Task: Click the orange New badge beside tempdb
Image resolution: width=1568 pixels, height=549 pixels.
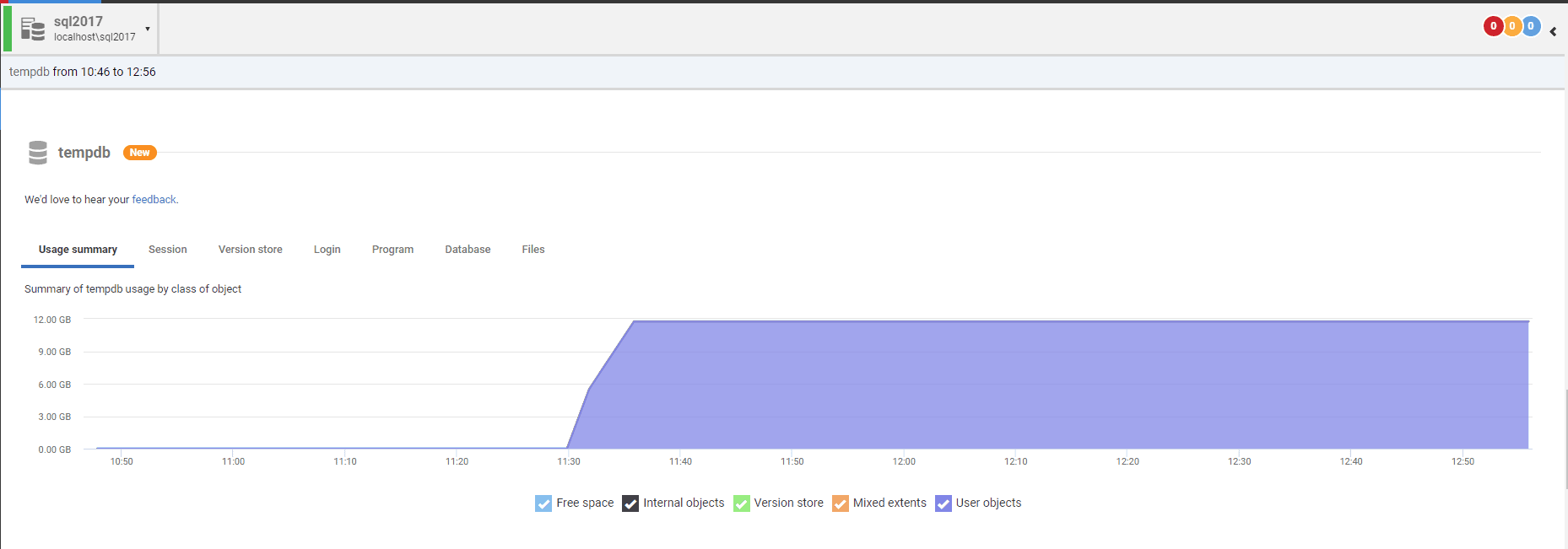Action: pyautogui.click(x=140, y=153)
